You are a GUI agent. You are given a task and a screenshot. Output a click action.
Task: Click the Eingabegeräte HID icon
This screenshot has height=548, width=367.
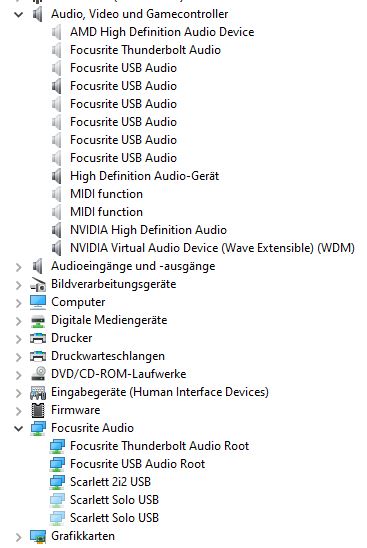pyautogui.click(x=38, y=392)
